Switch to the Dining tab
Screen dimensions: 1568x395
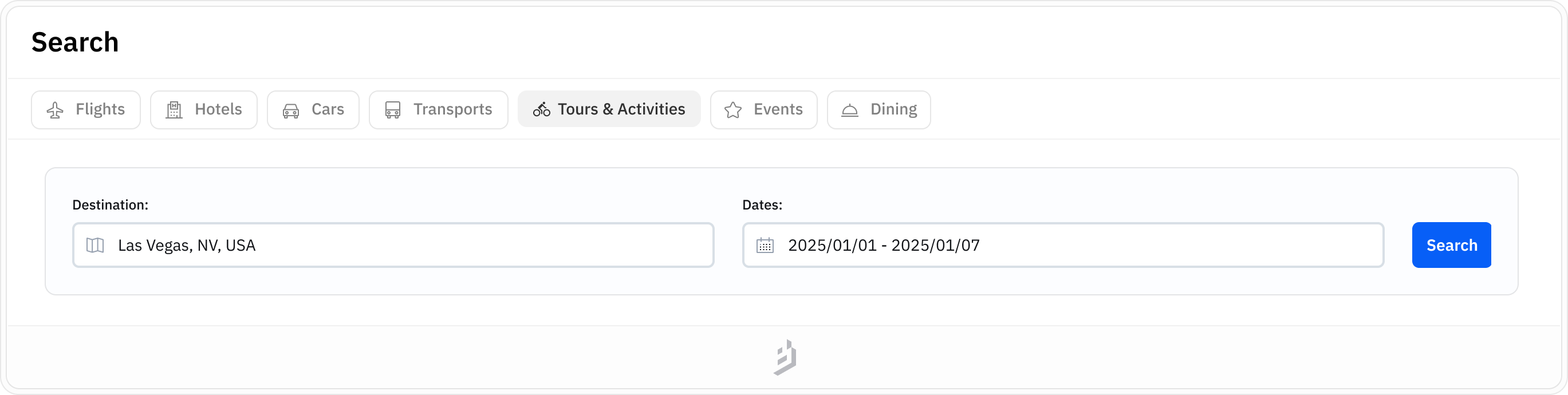coord(893,109)
